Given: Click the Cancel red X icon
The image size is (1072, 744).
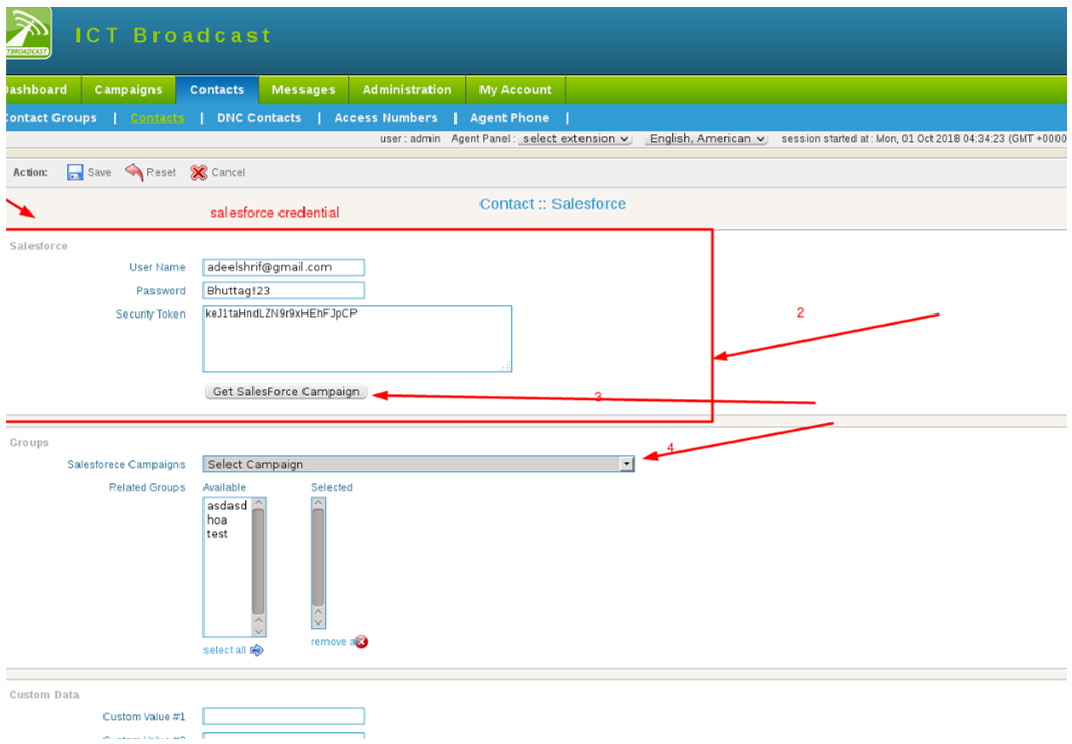Looking at the screenshot, I should 199,173.
